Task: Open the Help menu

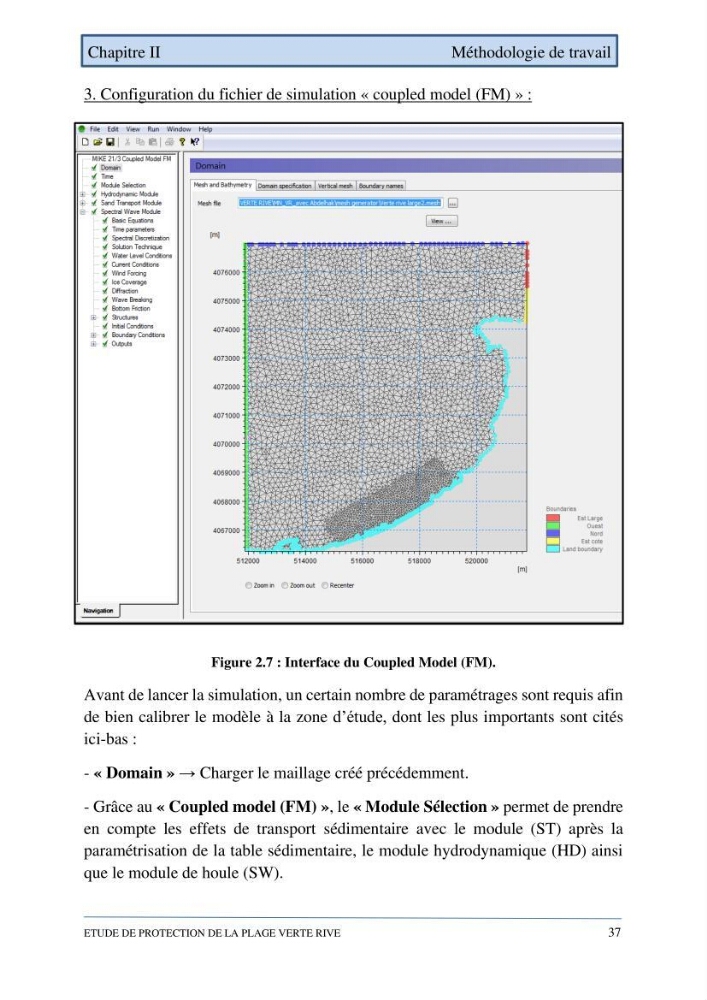Action: pos(205,129)
